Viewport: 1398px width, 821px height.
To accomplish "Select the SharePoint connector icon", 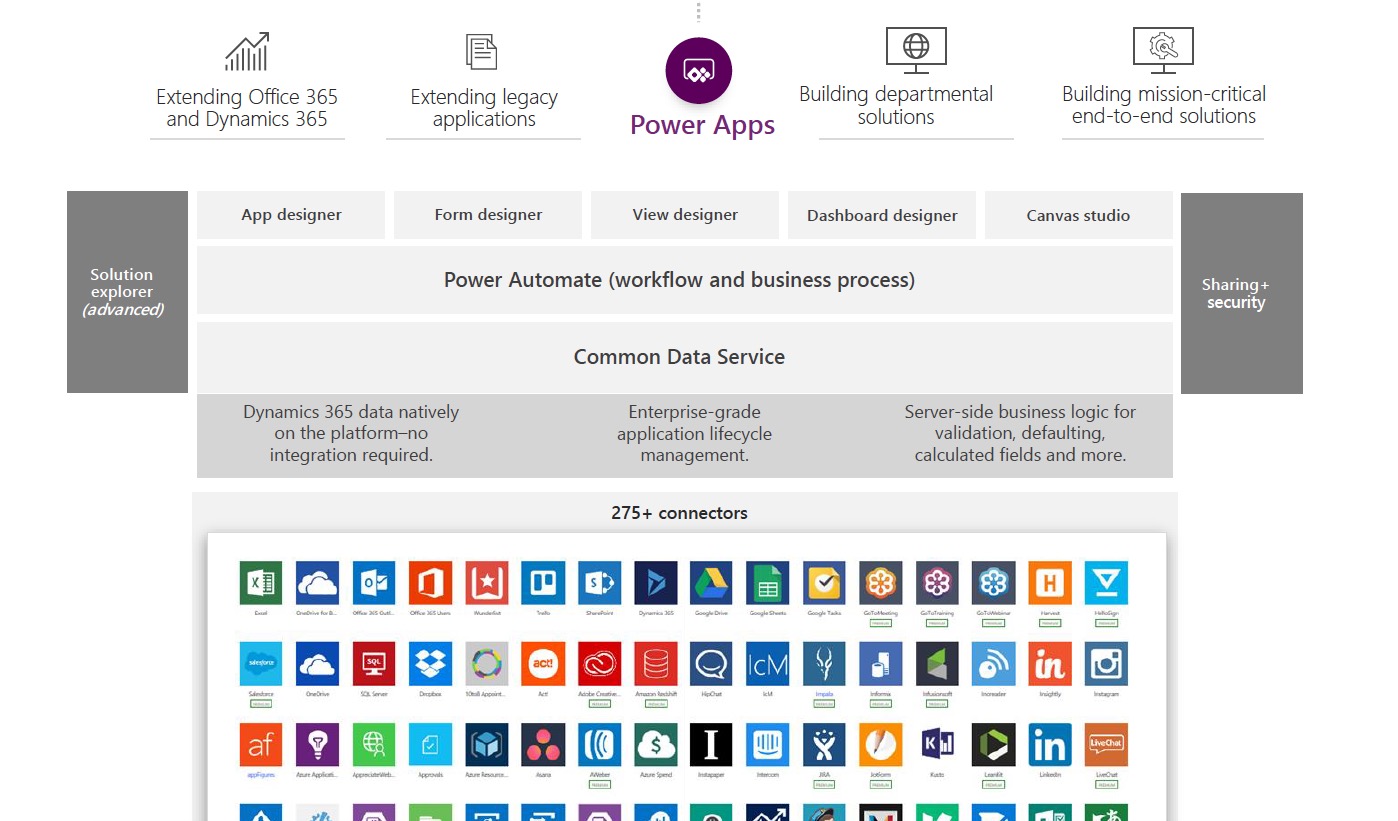I will coord(599,582).
